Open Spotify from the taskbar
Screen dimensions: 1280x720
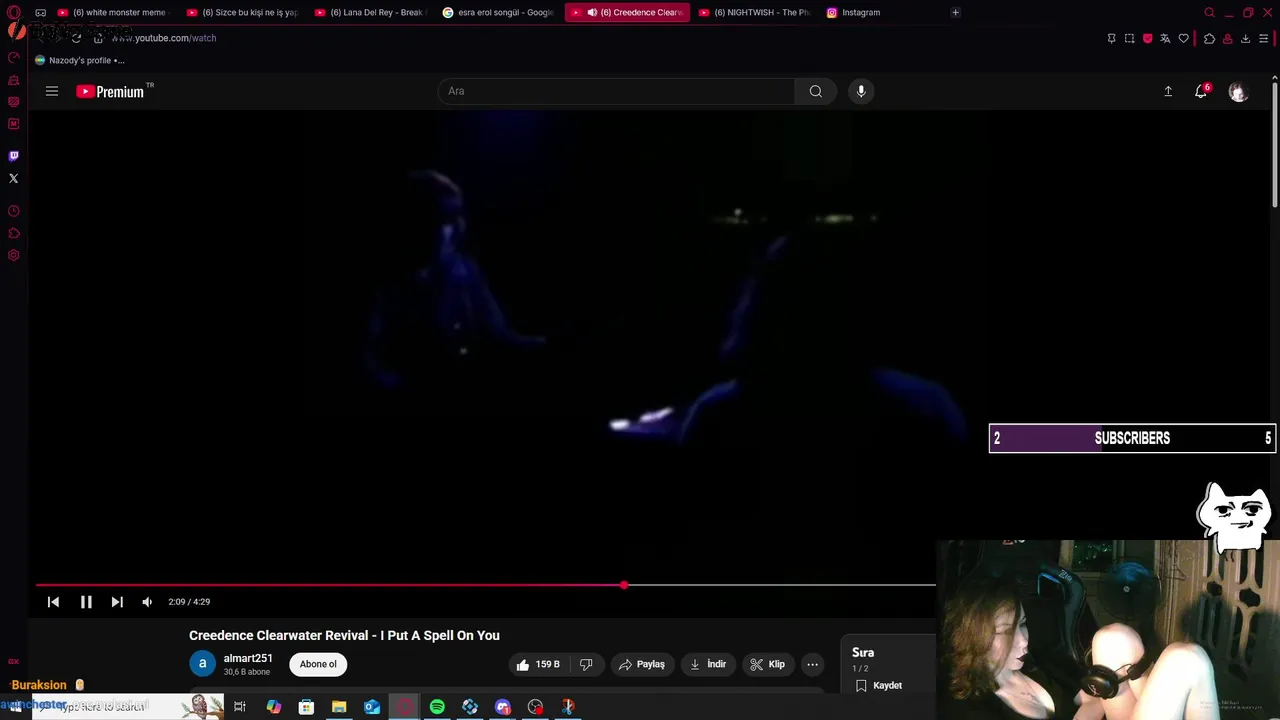coord(437,707)
